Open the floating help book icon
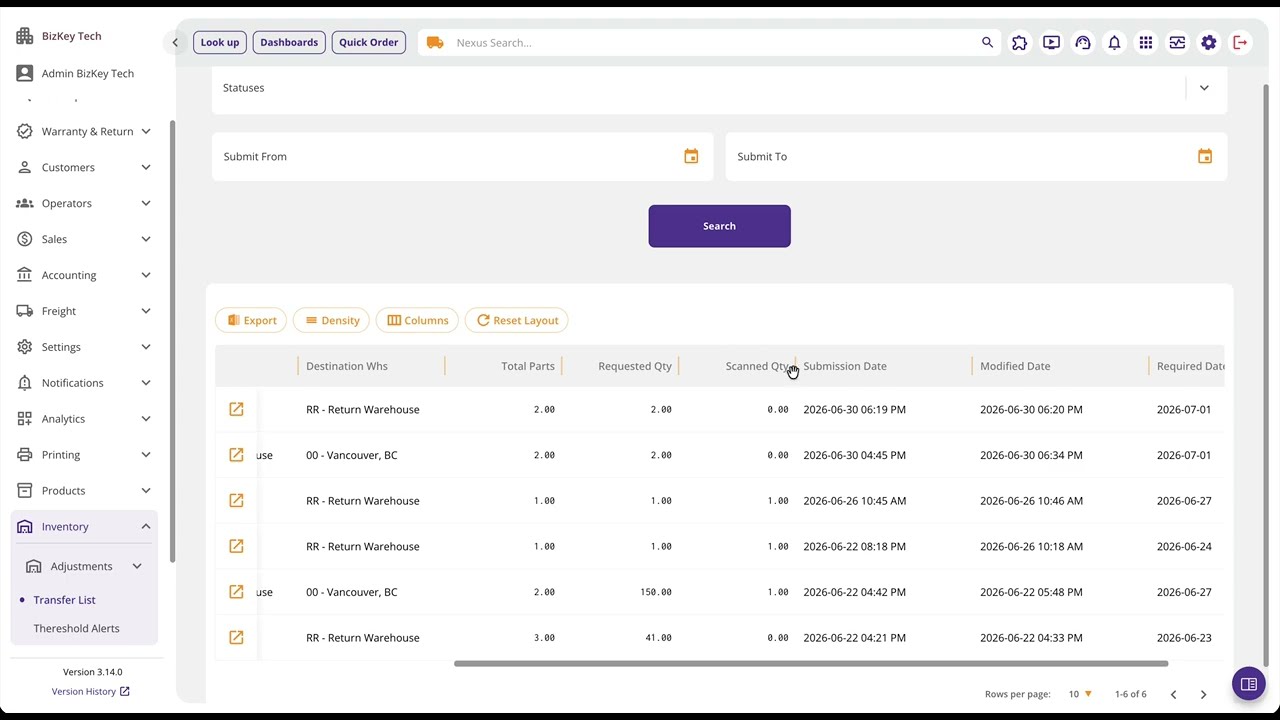 coord(1248,684)
